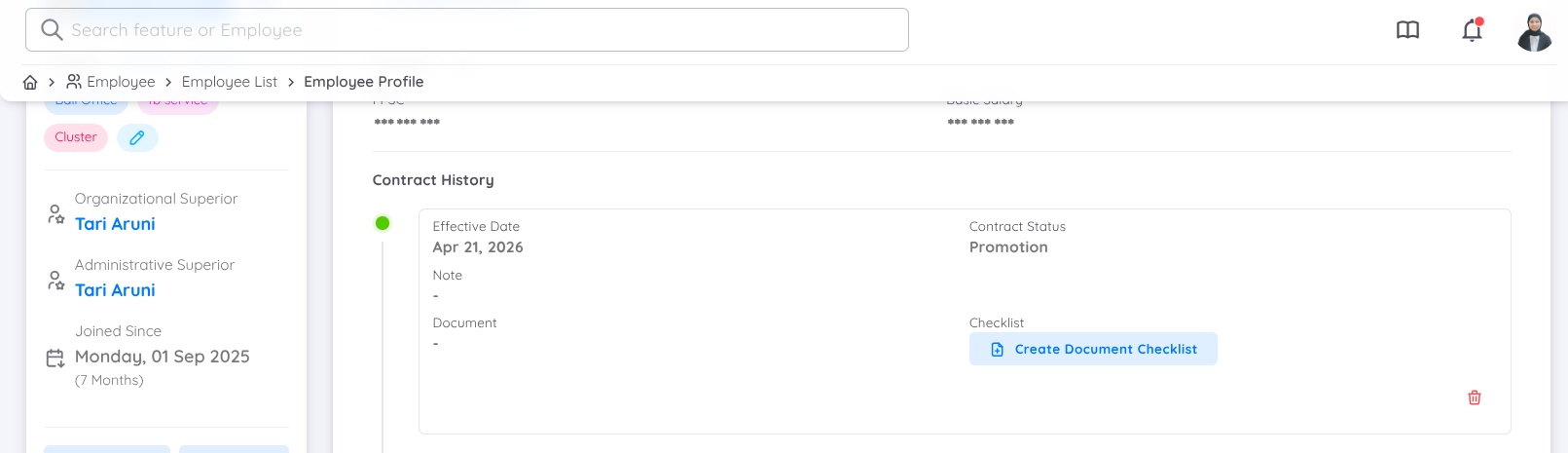Go to home via breadcrumb icon
1568x453 pixels.
click(30, 82)
